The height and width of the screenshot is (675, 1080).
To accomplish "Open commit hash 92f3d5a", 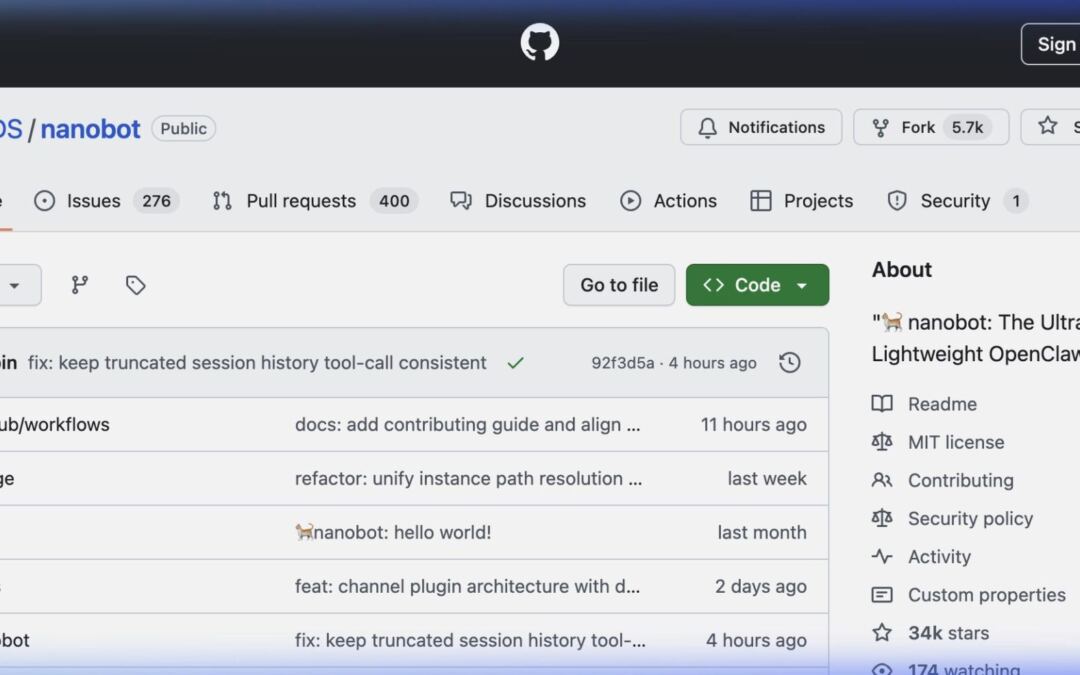I will (622, 363).
